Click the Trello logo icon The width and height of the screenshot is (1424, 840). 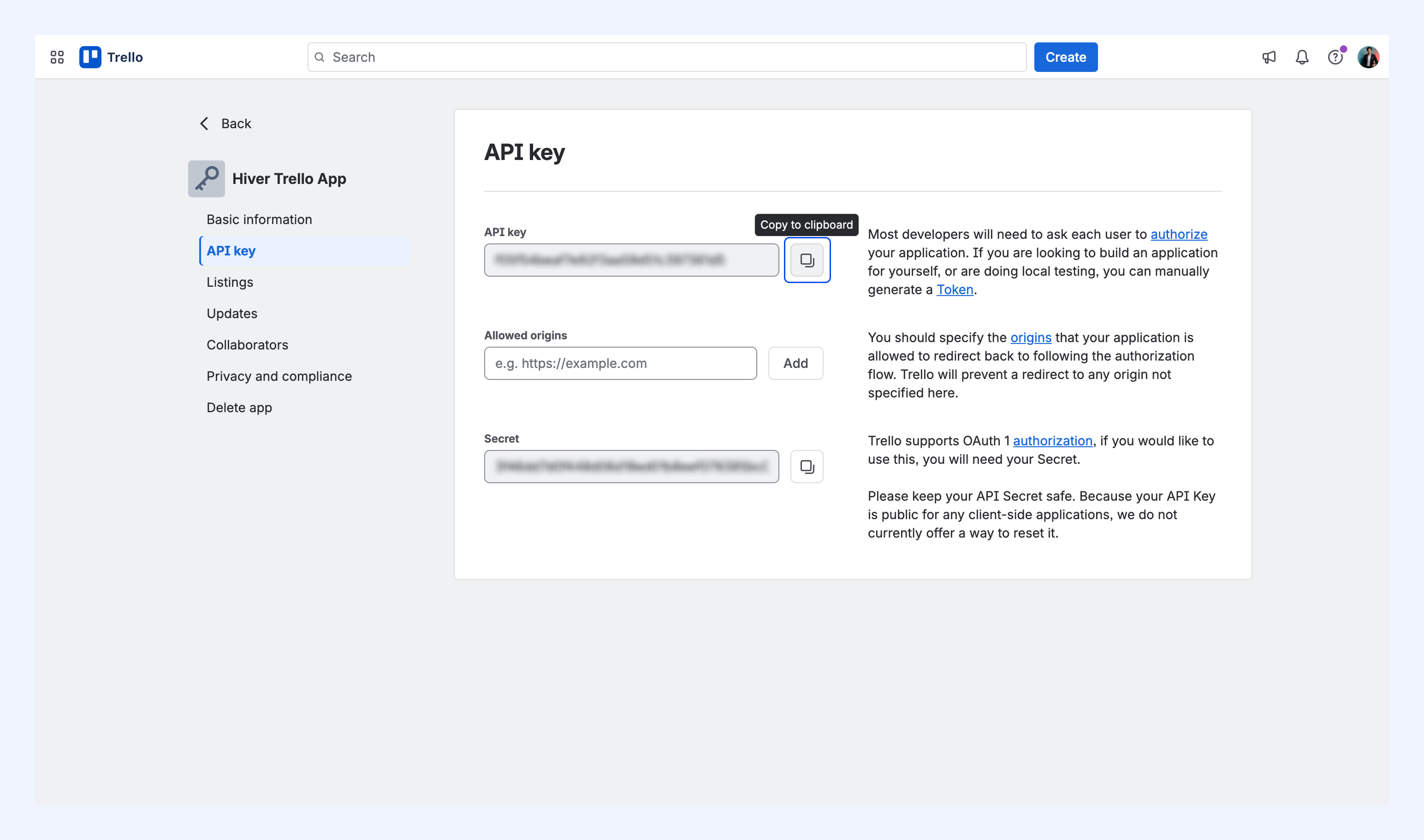click(90, 57)
